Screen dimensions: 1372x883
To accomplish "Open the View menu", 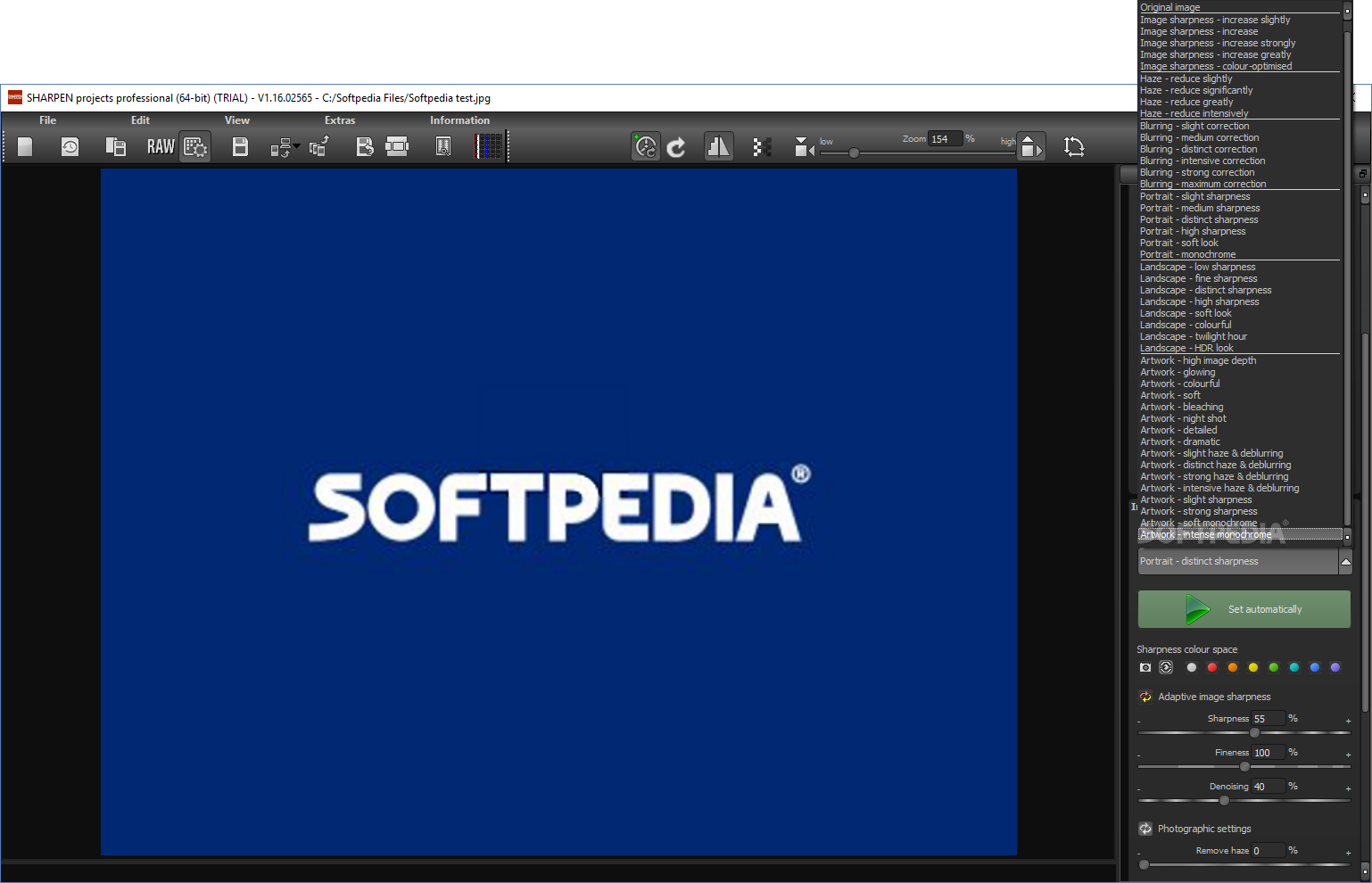I will [237, 120].
